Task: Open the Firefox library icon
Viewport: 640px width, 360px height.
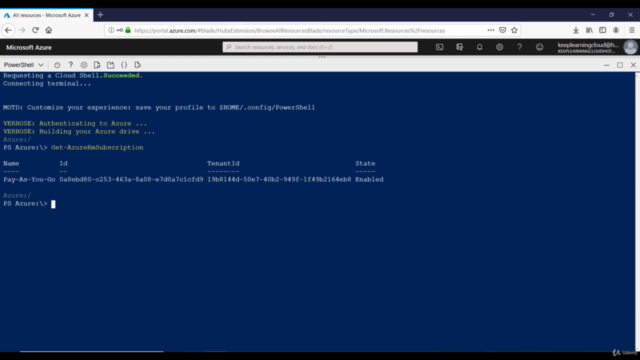Action: click(x=589, y=30)
